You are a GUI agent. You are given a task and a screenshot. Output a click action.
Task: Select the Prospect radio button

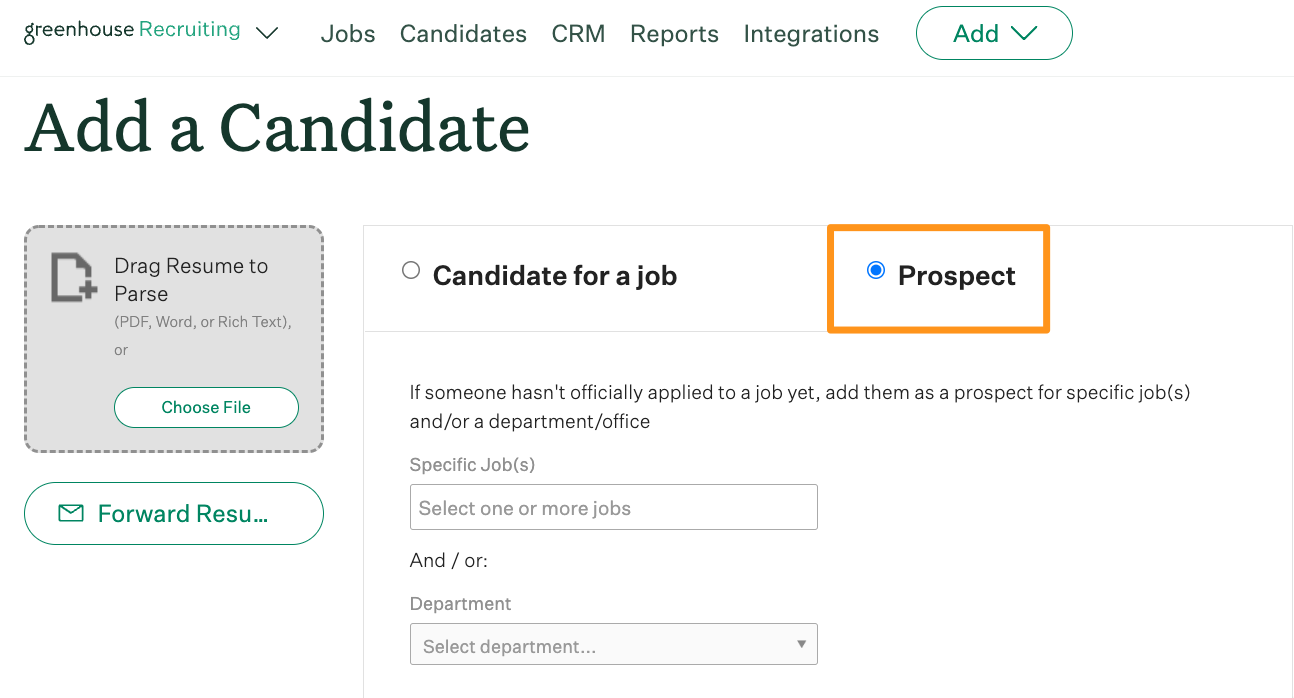pyautogui.click(x=876, y=271)
